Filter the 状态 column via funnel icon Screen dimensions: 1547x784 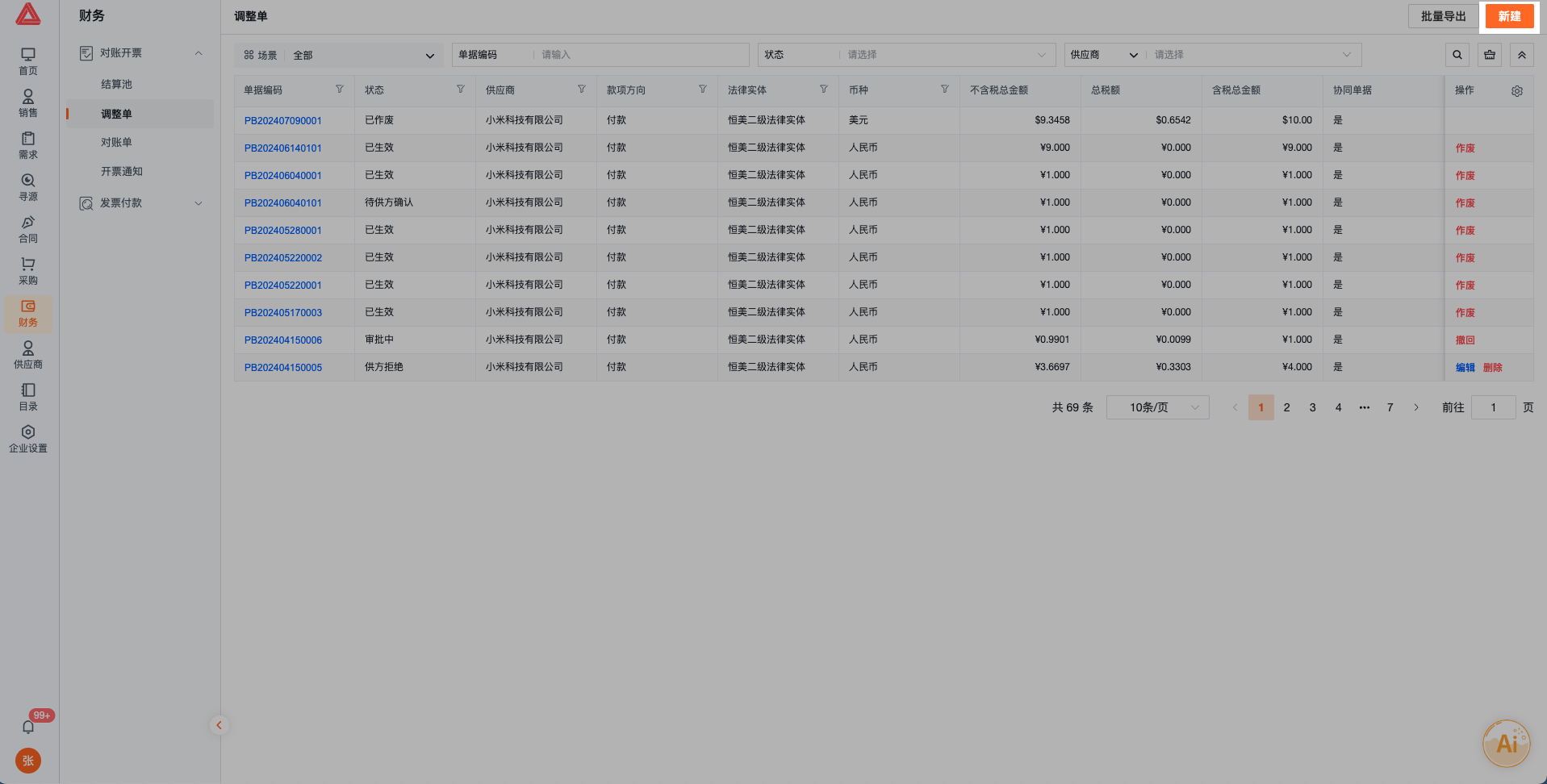tap(461, 90)
